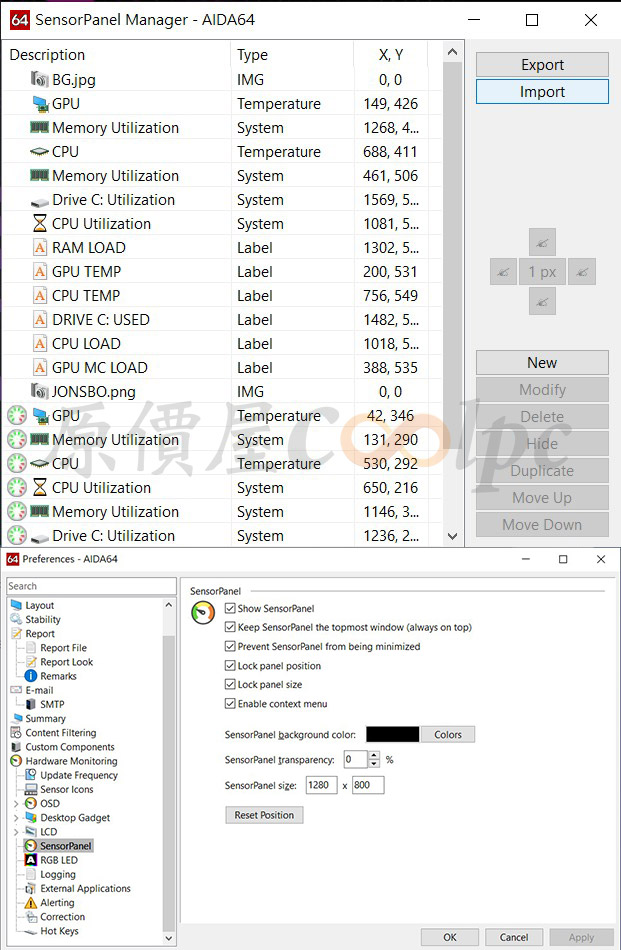Toggle Prevent SensorPanel from being minimized
This screenshot has height=950, width=621.
(230, 646)
